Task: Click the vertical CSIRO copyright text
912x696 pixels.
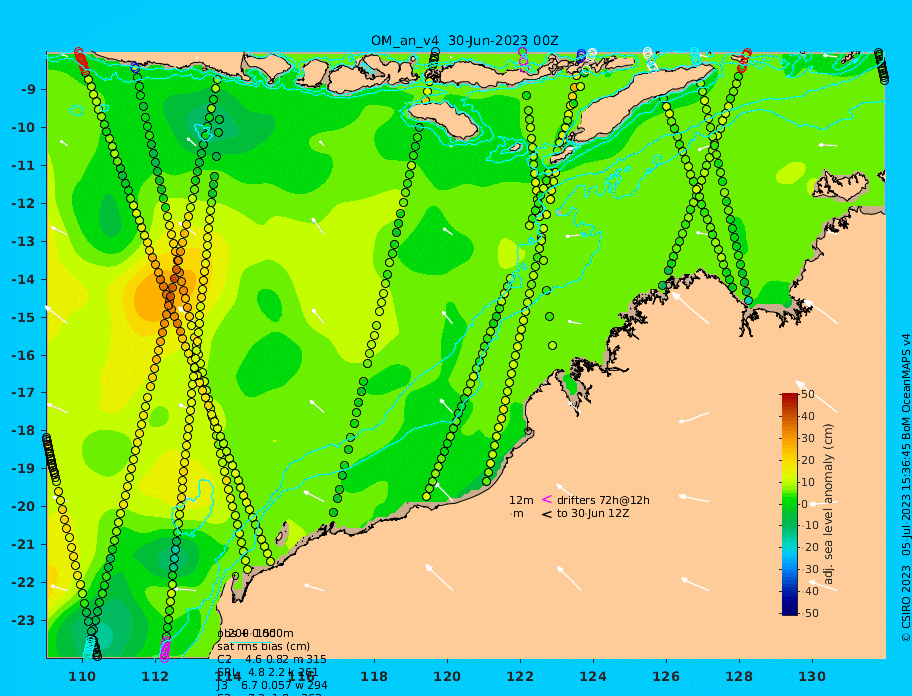Action: pyautogui.click(x=906, y=488)
